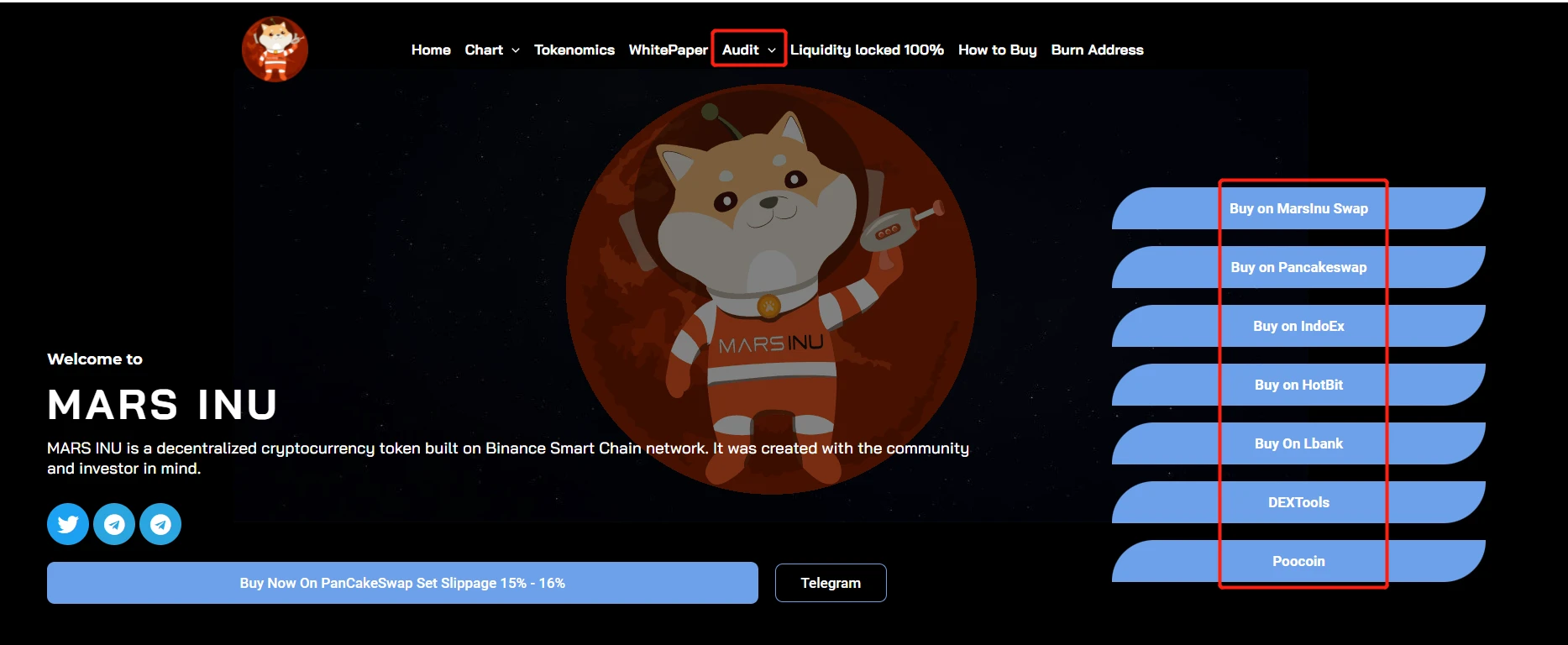Click the MARS INU heading text
The width and height of the screenshot is (1568, 645).
click(162, 405)
